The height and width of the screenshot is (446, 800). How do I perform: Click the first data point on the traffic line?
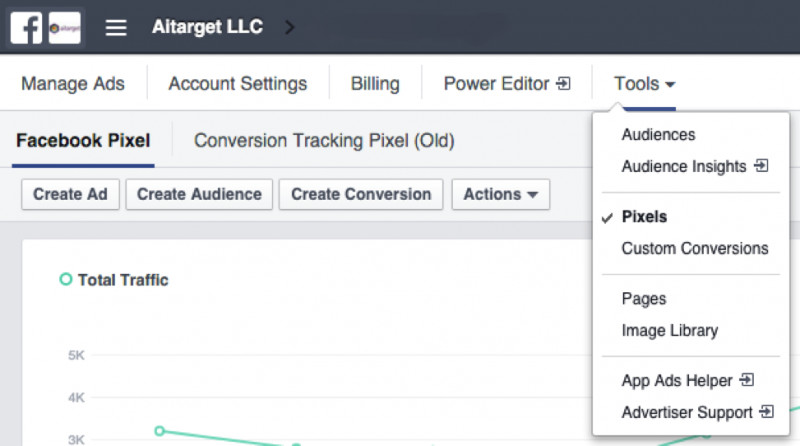click(160, 431)
